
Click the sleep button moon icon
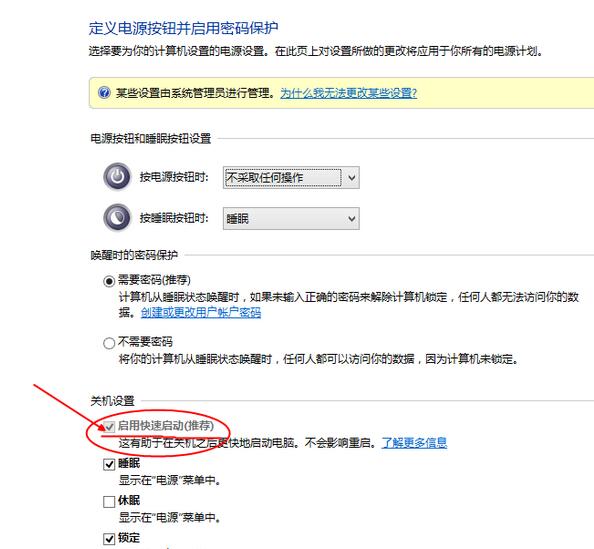(x=117, y=218)
